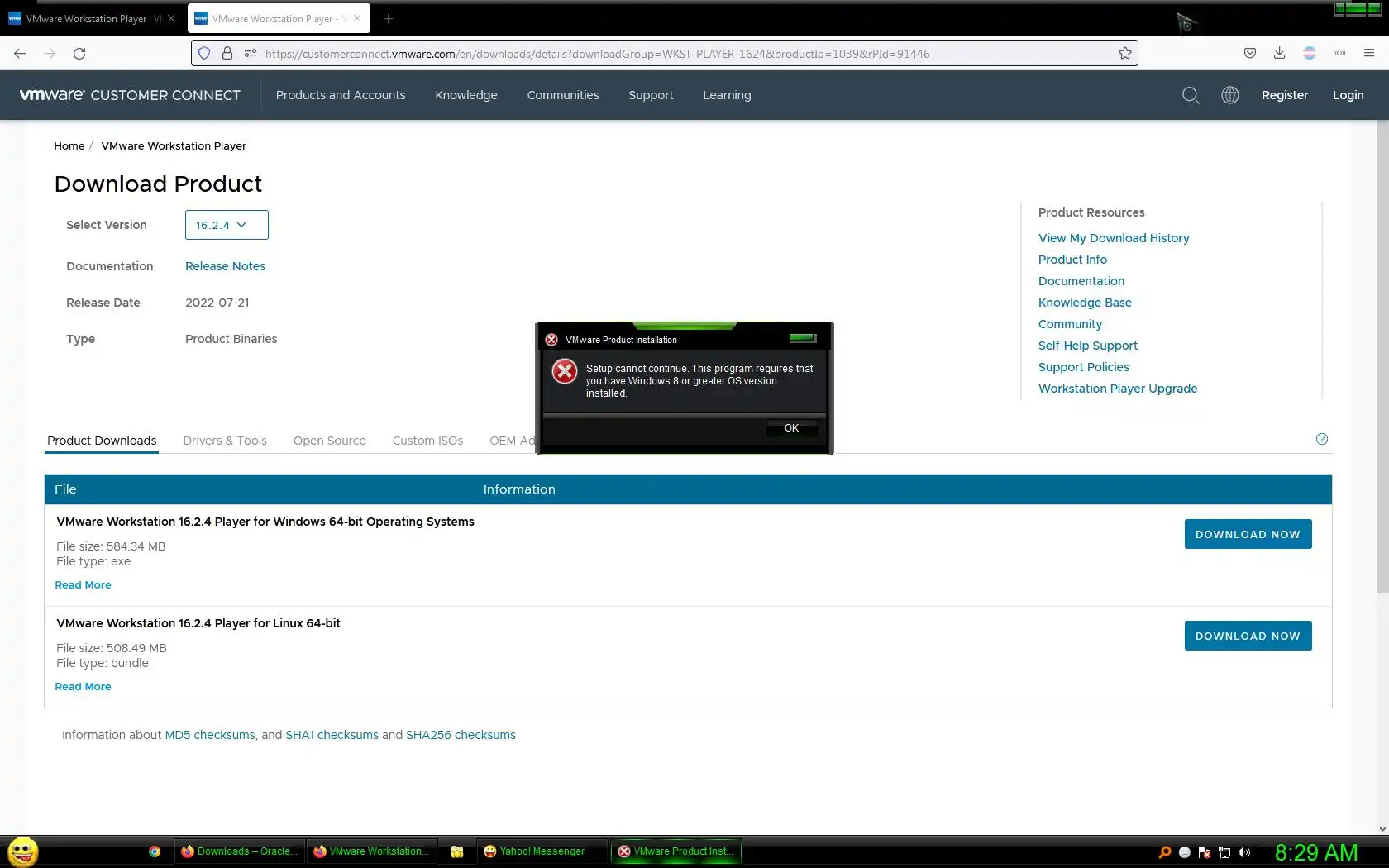The image size is (1389, 868).
Task: Open View My Download History
Action: pos(1114,238)
